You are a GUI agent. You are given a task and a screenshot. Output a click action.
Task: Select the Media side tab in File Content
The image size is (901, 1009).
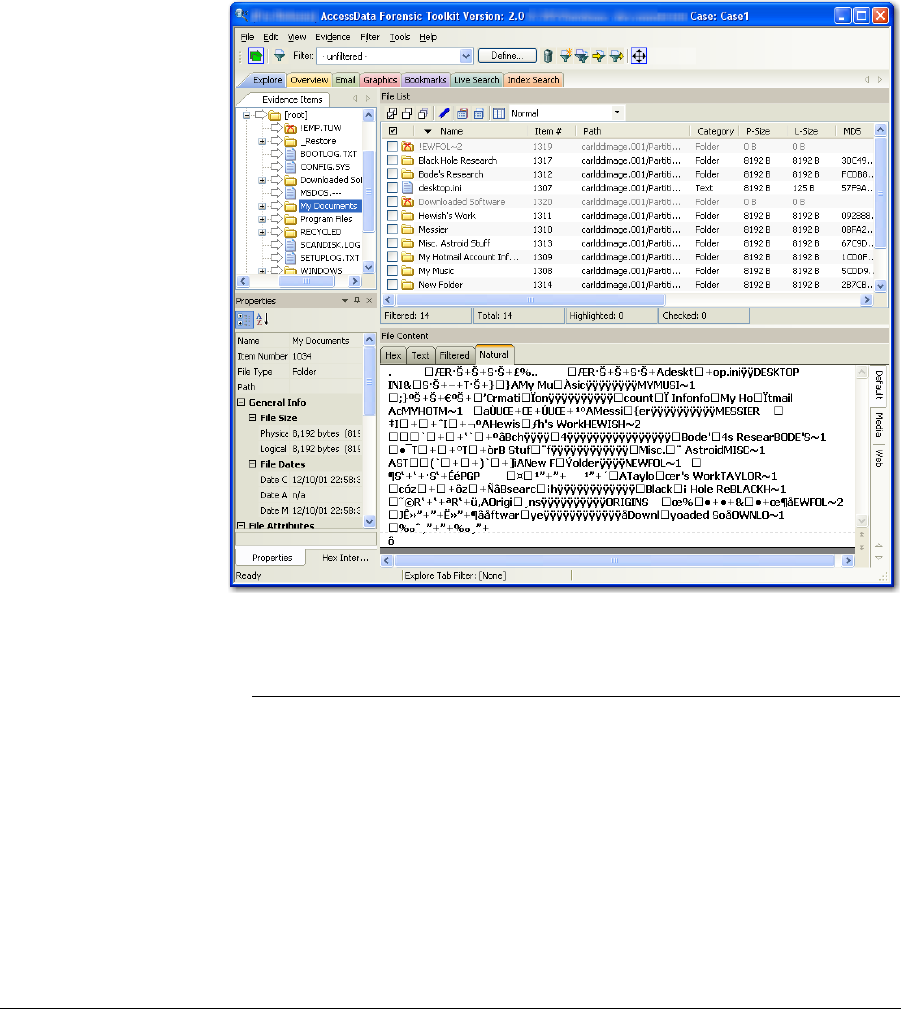(x=878, y=425)
